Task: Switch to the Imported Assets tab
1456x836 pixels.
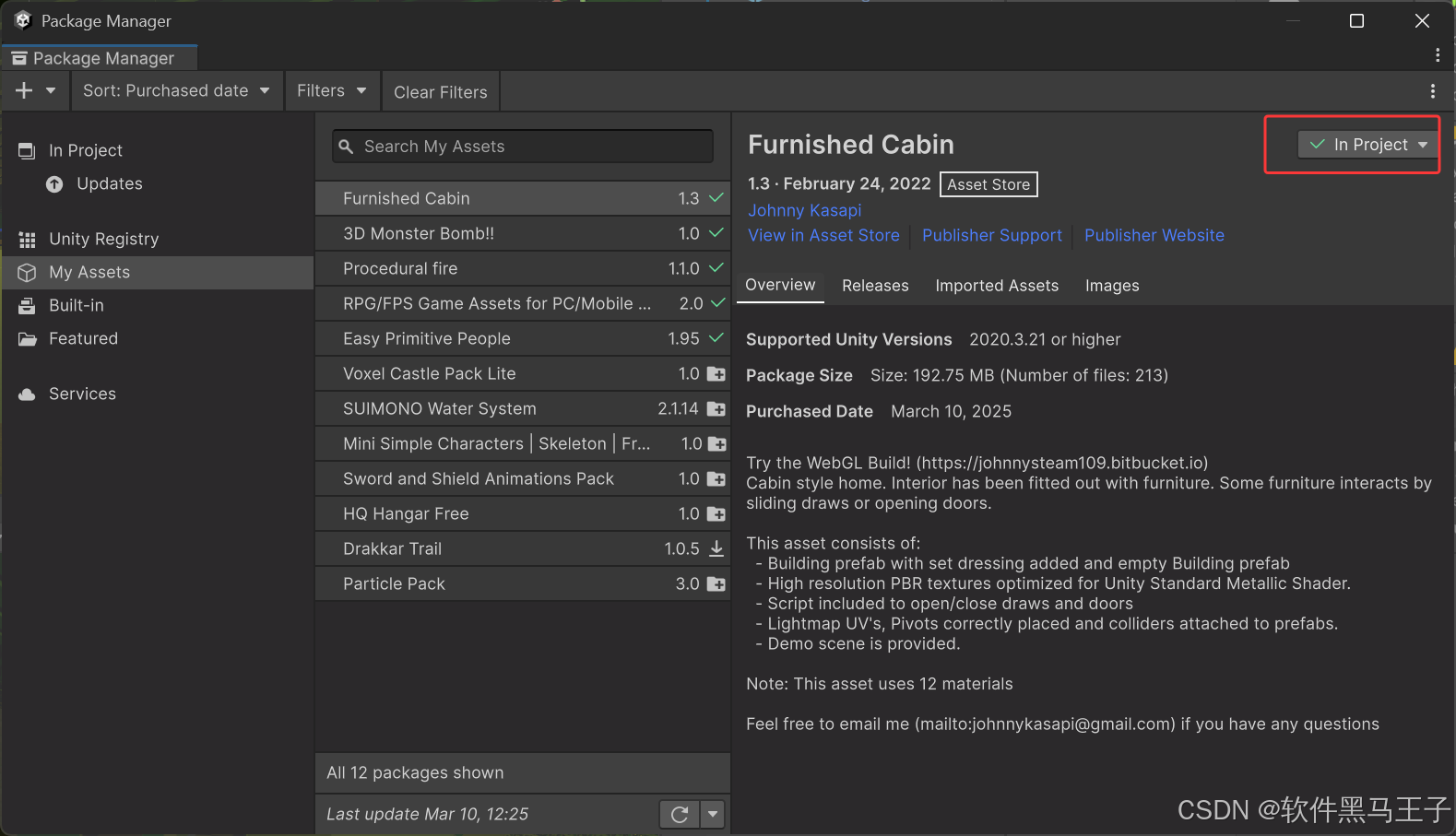Action: point(997,286)
